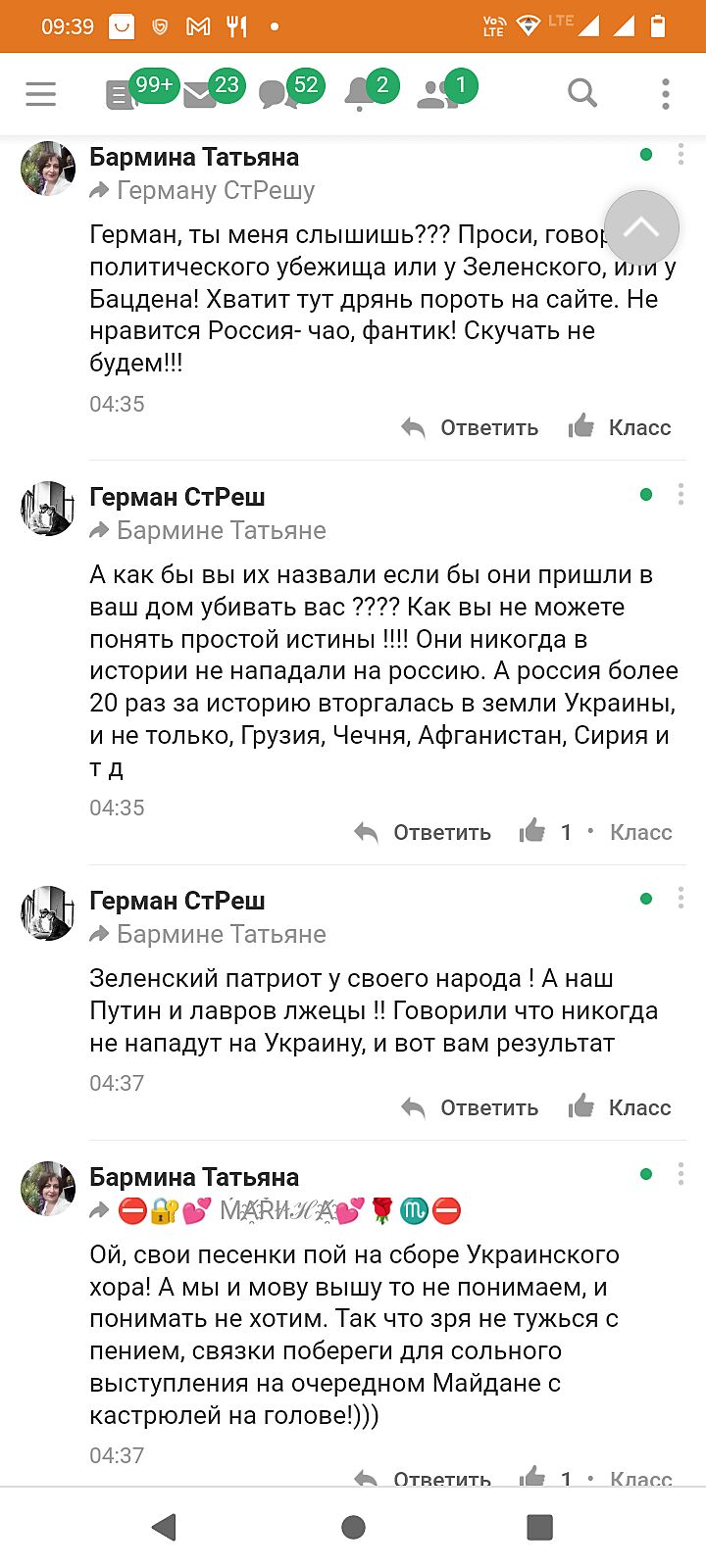The height and width of the screenshot is (1568, 706).
Task: Tap the search magnifier icon
Action: (x=582, y=94)
